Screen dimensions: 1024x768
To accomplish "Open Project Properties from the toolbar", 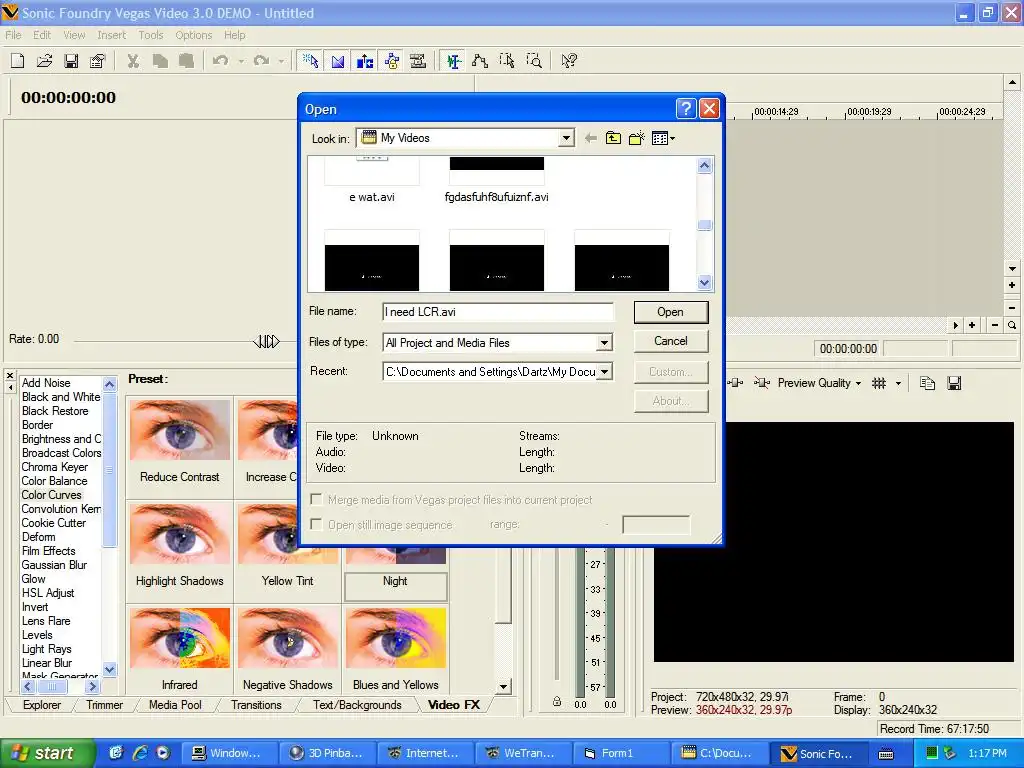I will point(97,61).
